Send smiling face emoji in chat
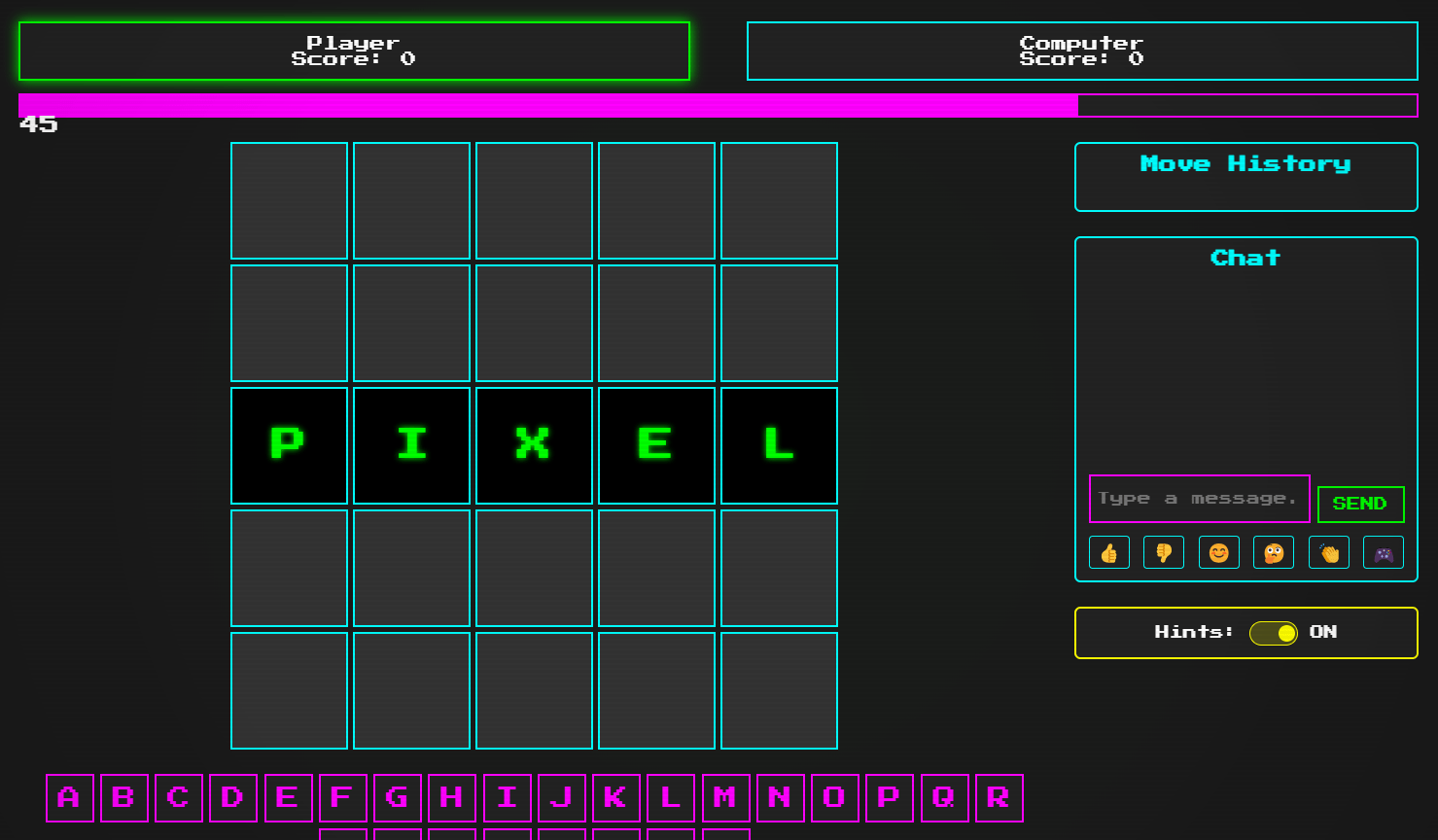 point(1219,553)
